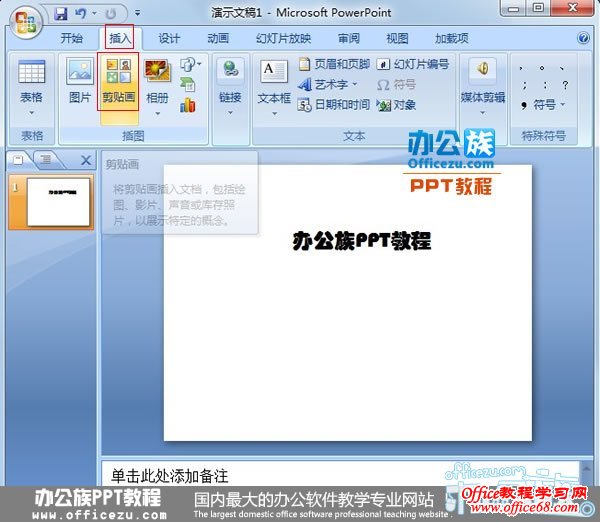This screenshot has height=522, width=600.
Task: Insert a picture with 图片 icon
Action: (x=79, y=80)
